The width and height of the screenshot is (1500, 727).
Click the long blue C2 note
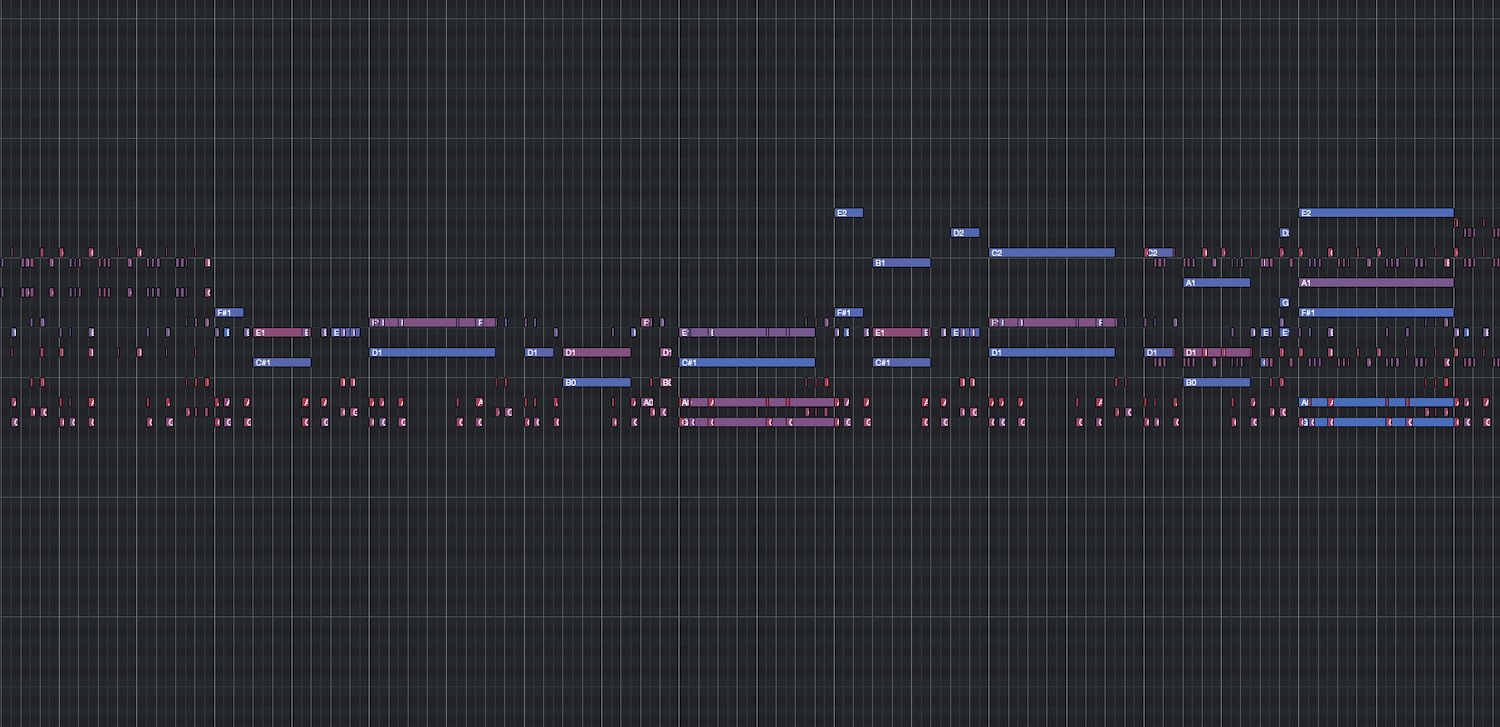click(x=1052, y=253)
